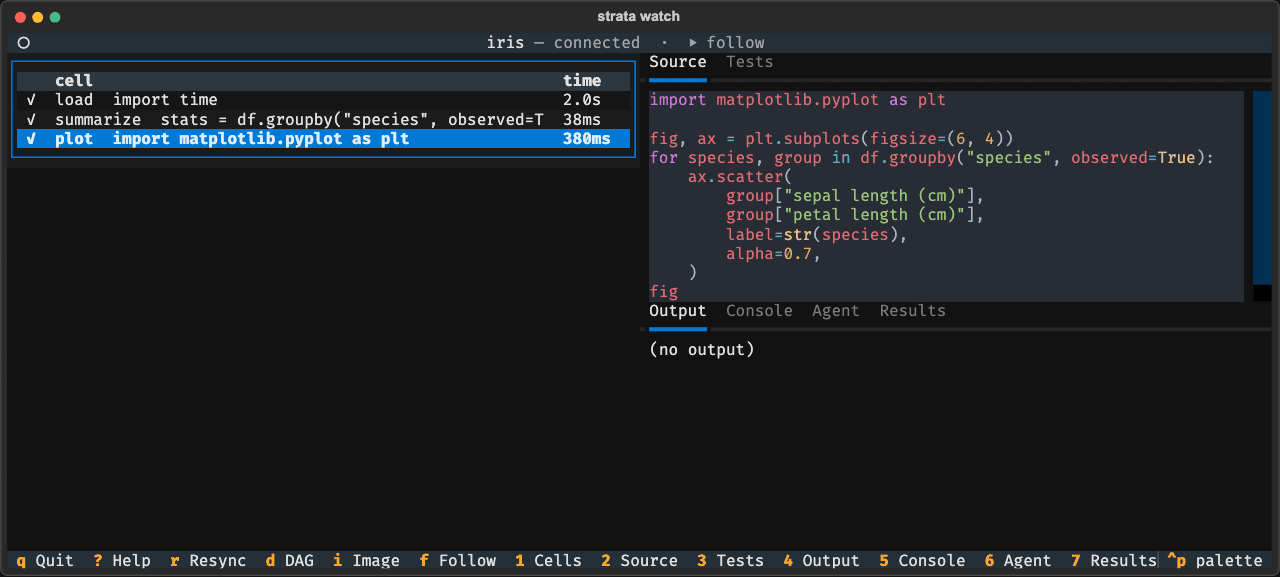Focus Agent via footer shortcut 6
This screenshot has height=577, width=1280.
point(1019,561)
